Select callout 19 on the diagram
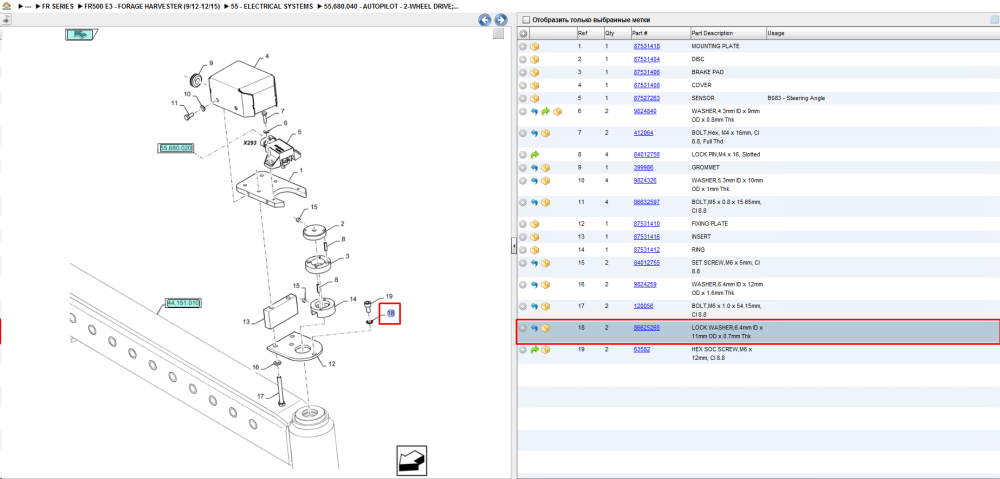 (x=389, y=297)
